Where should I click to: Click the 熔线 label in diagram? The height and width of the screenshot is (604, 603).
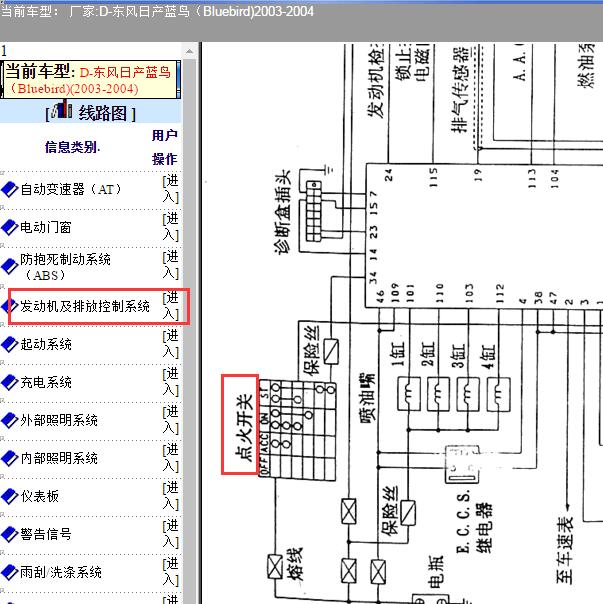[295, 564]
